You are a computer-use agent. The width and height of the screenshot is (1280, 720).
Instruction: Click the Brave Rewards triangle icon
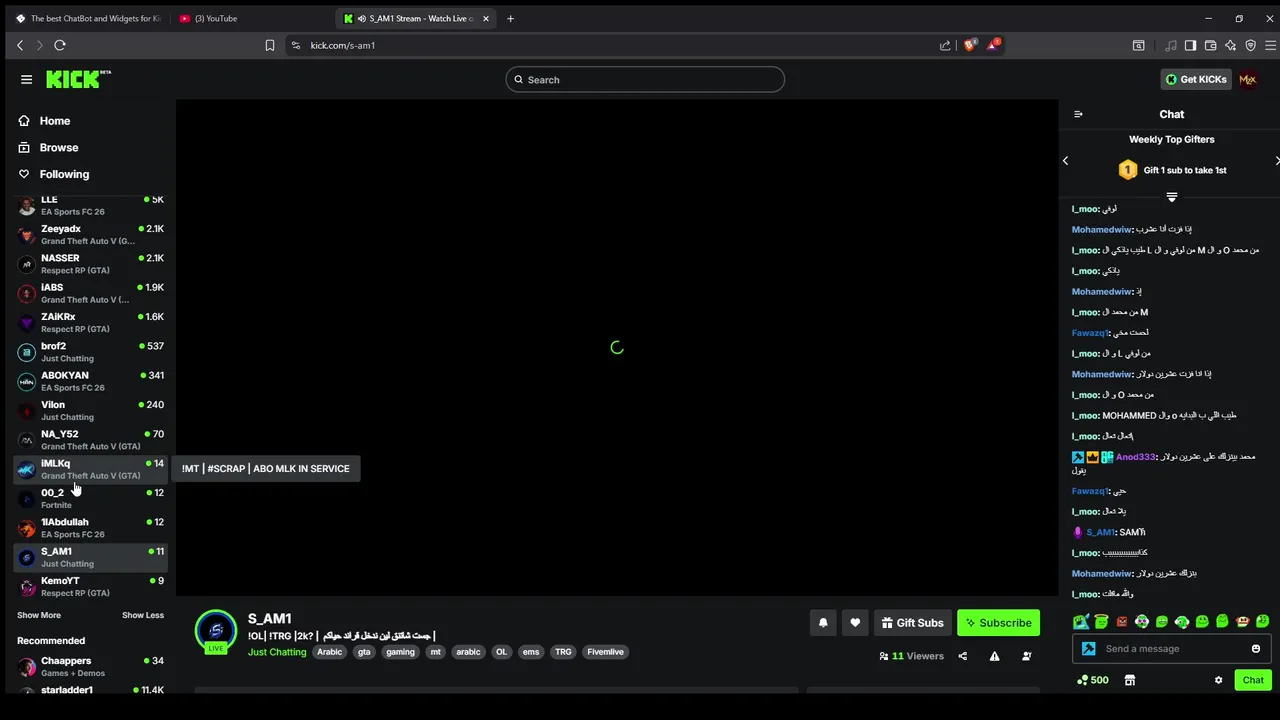pyautogui.click(x=993, y=45)
